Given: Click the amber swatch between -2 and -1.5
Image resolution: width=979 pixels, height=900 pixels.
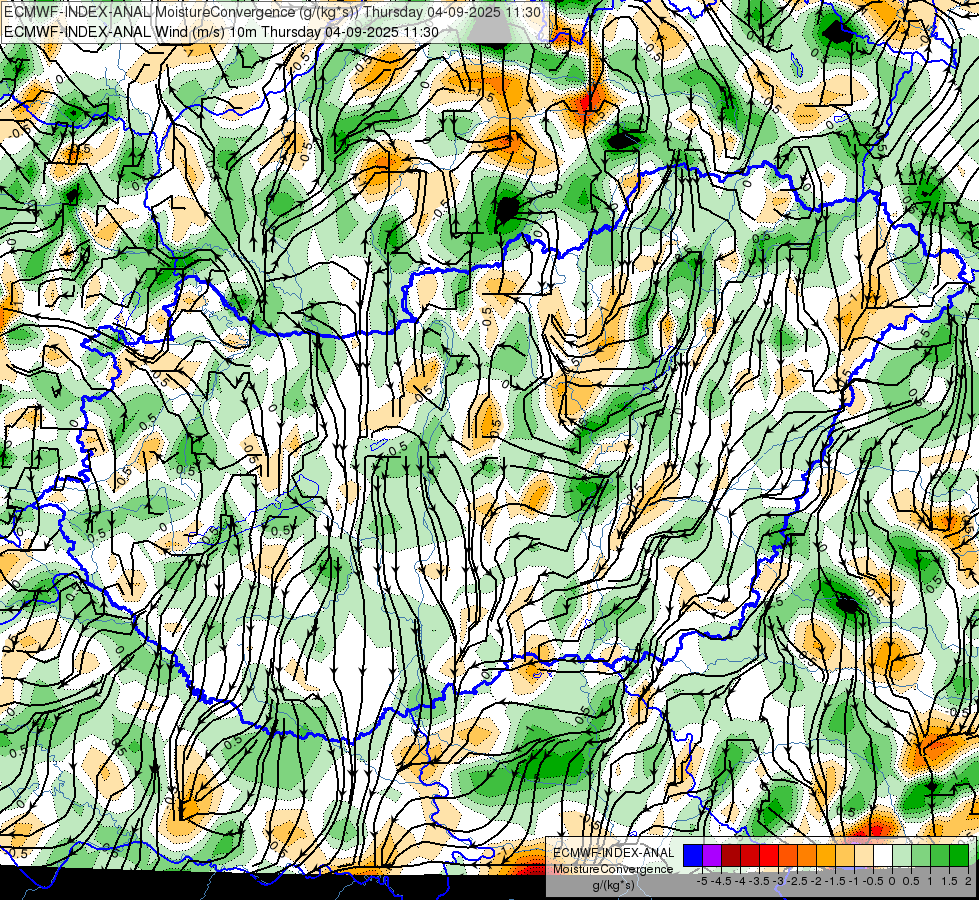Looking at the screenshot, I should pos(826,856).
